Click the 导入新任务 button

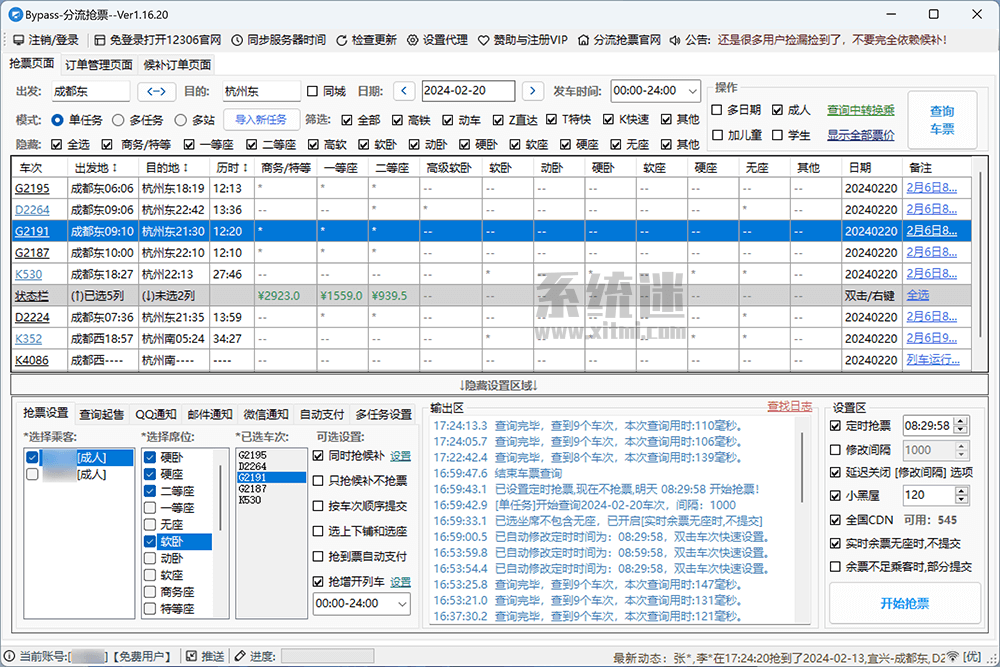(x=261, y=119)
